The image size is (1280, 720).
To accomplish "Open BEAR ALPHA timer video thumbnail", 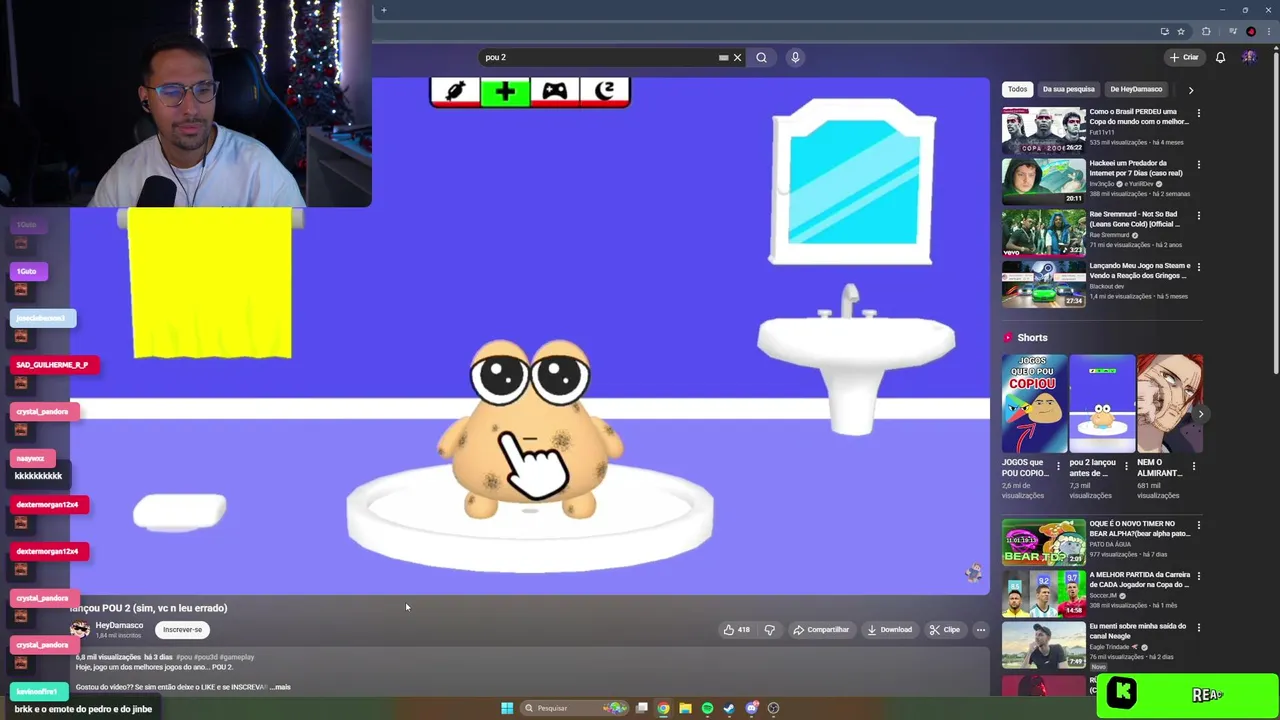I will coord(1043,541).
